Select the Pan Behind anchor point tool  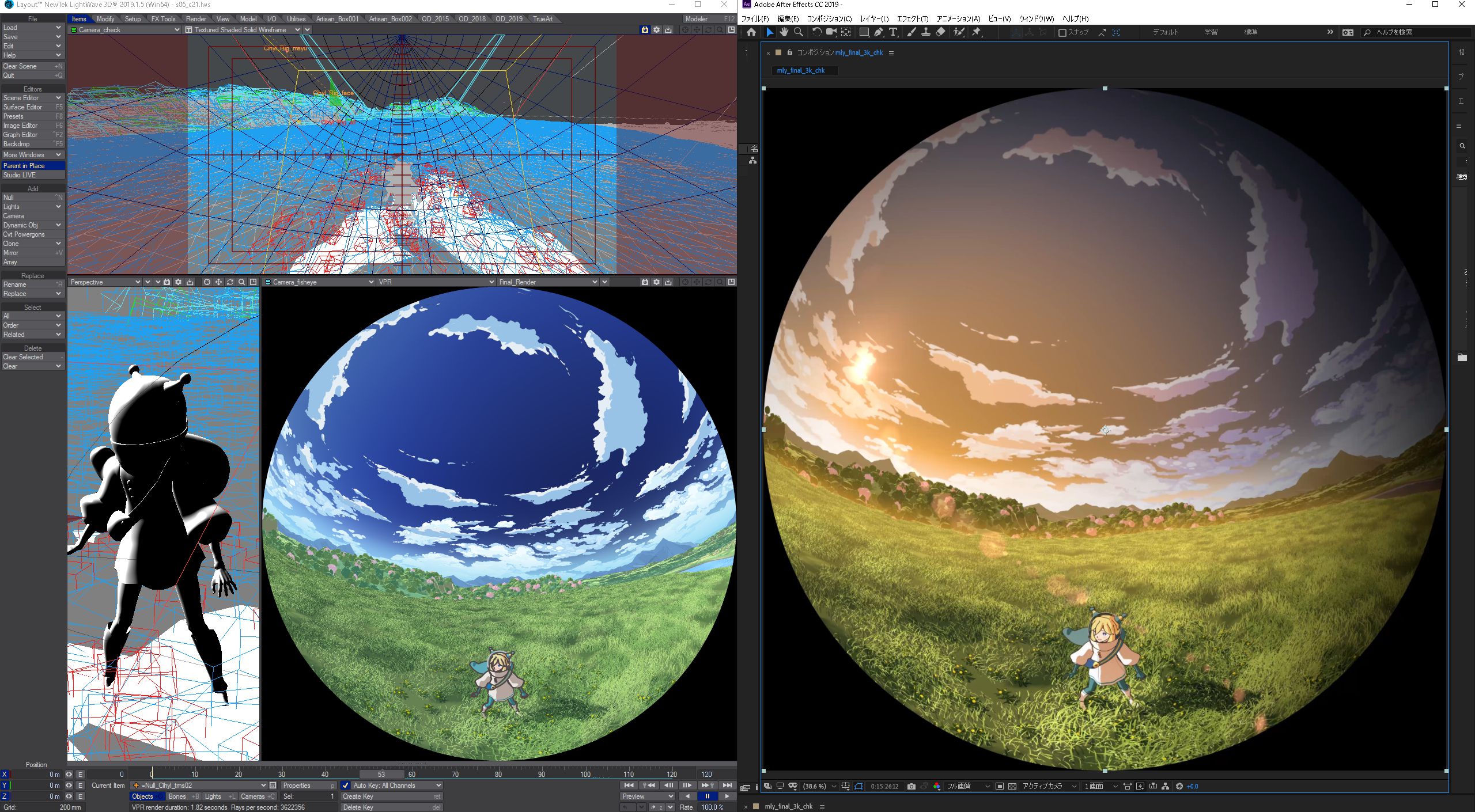click(x=846, y=32)
